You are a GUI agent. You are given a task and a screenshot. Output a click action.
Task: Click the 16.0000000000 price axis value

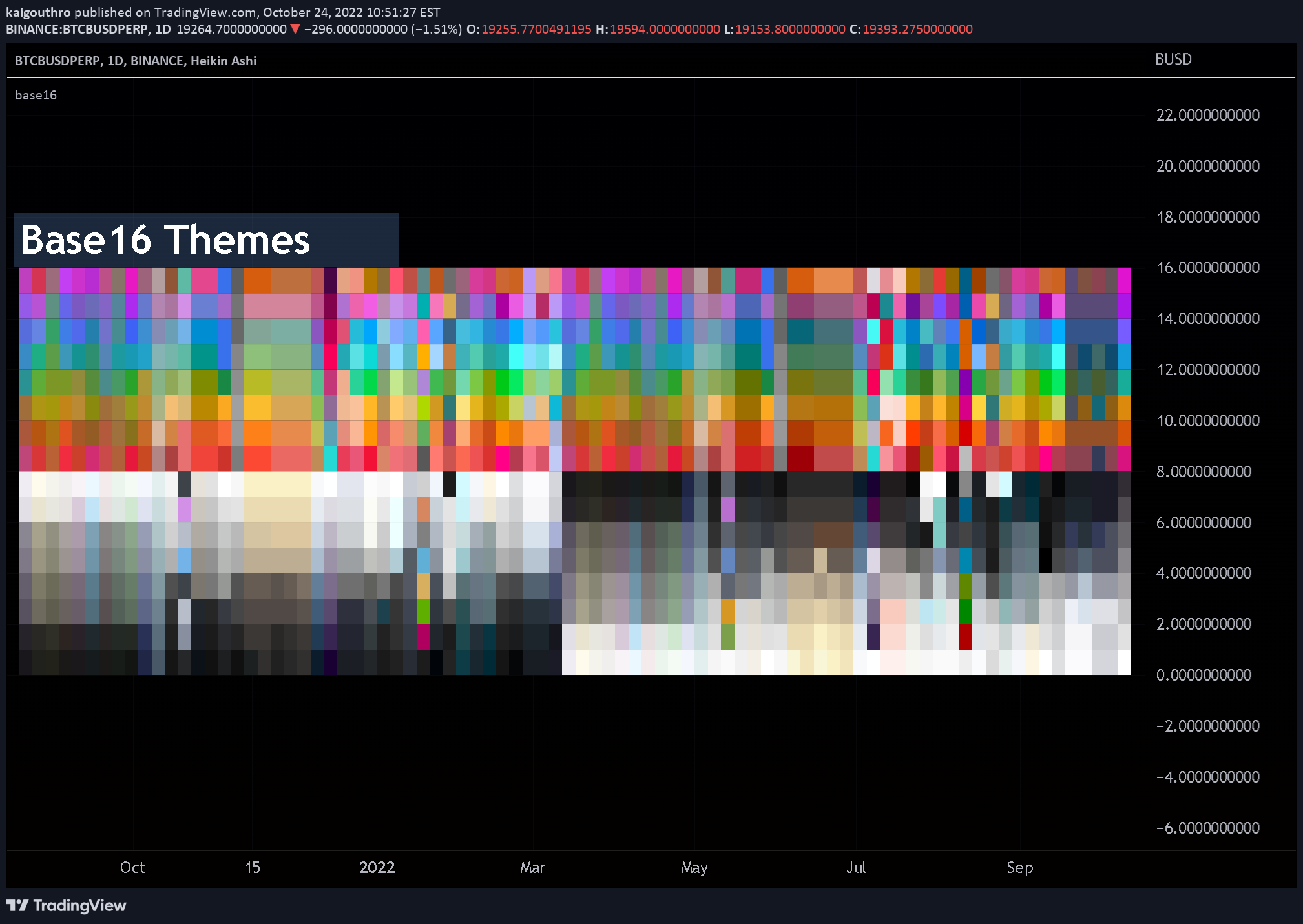pyautogui.click(x=1207, y=267)
